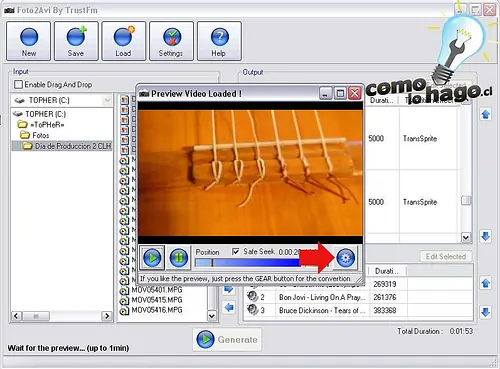This screenshot has height=369, width=500.
Task: Open the TOPHER (C:) drive dropdown
Action: coord(107,100)
